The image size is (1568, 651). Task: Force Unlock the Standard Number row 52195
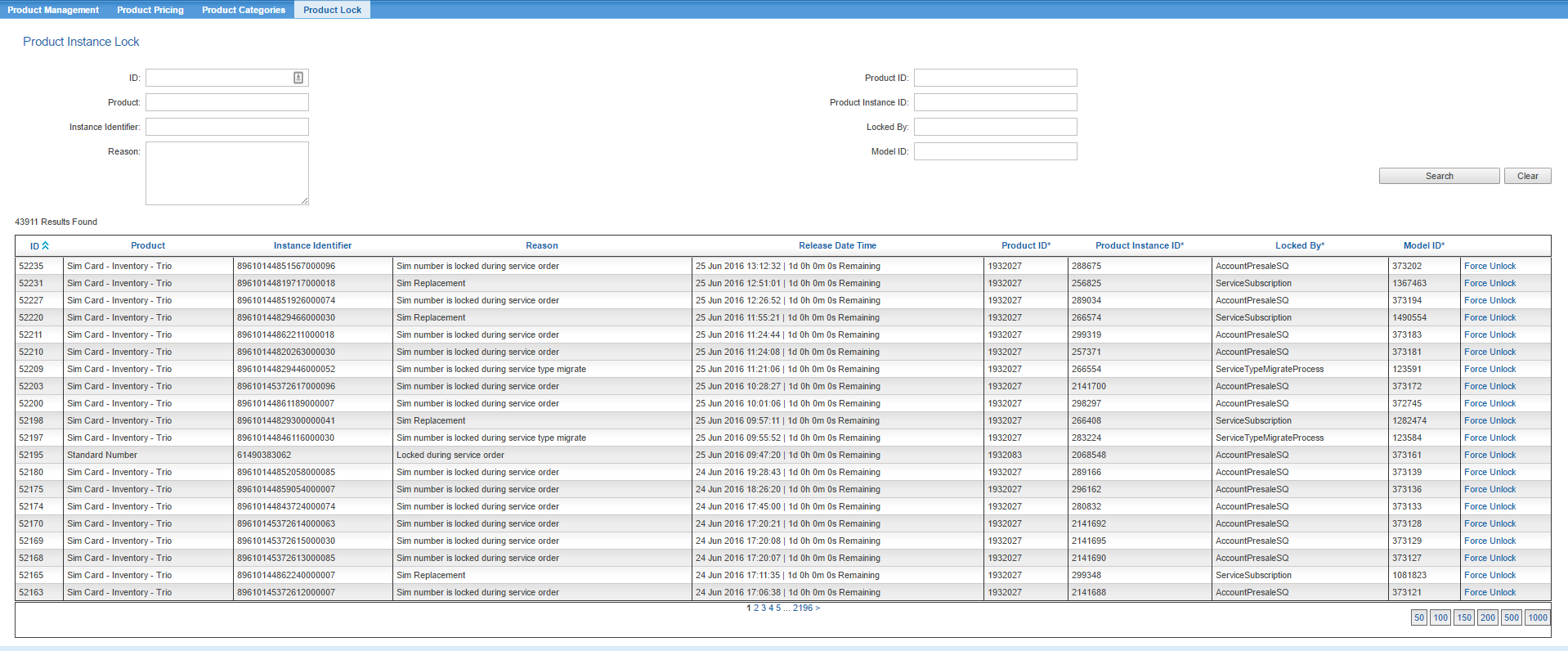tap(1490, 455)
